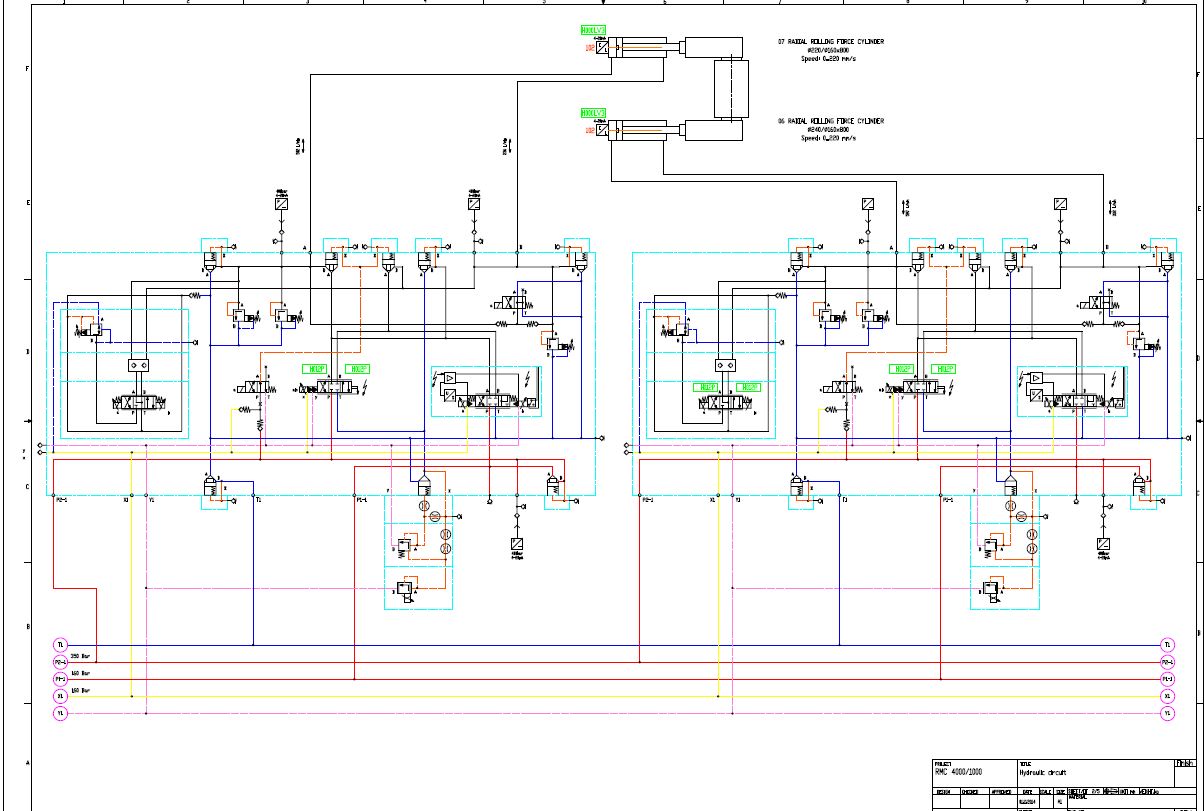
Task: Click the XL circle at the right line end
Action: pyautogui.click(x=1167, y=696)
